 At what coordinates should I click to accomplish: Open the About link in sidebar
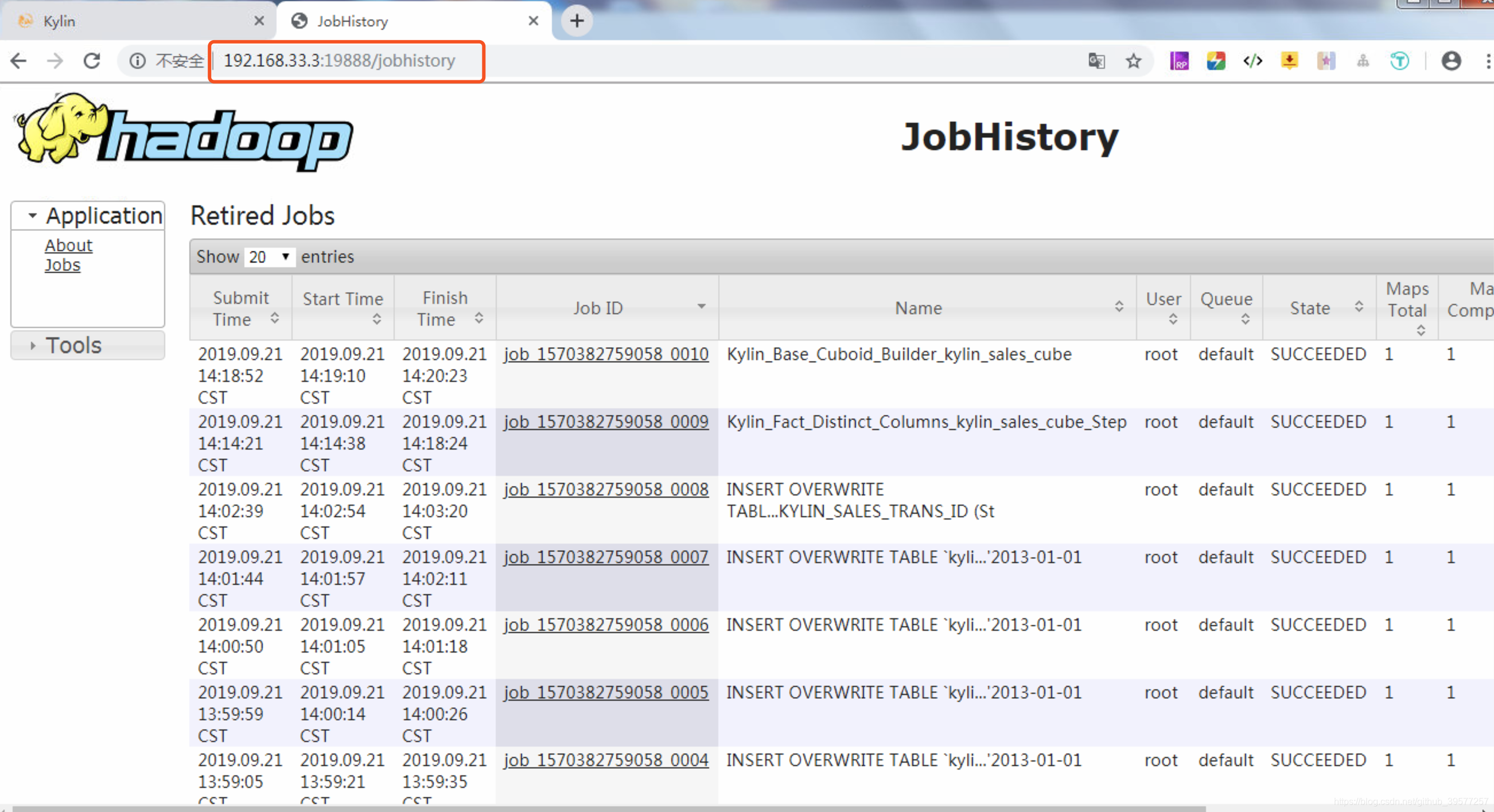[x=68, y=245]
